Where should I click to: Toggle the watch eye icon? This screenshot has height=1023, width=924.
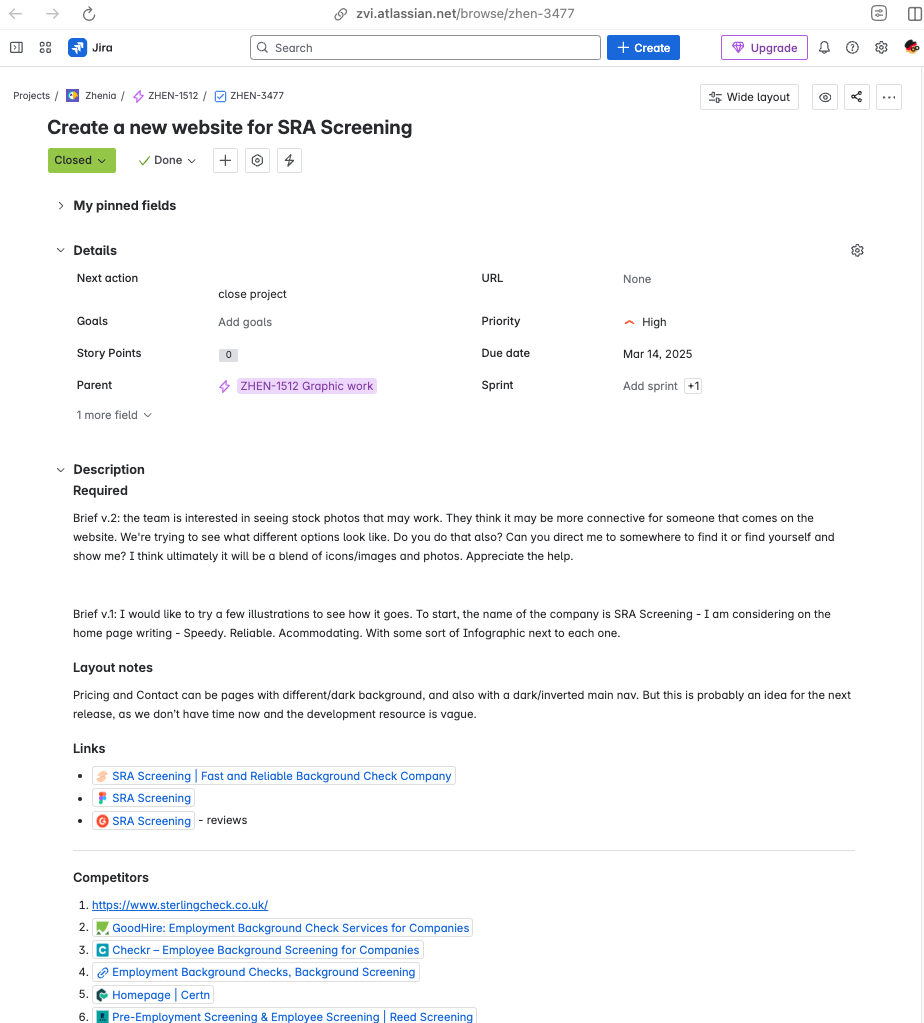pos(825,97)
